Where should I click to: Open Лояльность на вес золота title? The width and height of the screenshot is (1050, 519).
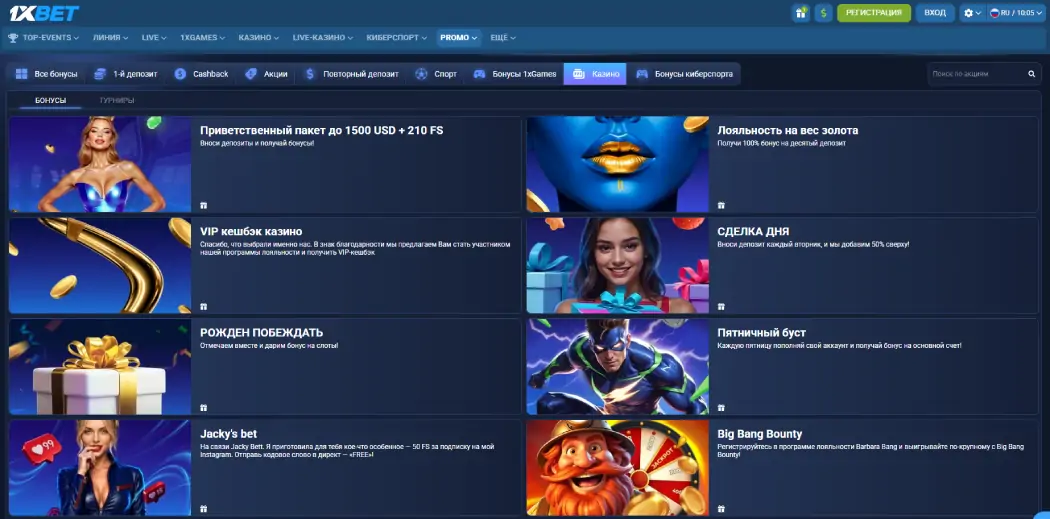pos(788,131)
